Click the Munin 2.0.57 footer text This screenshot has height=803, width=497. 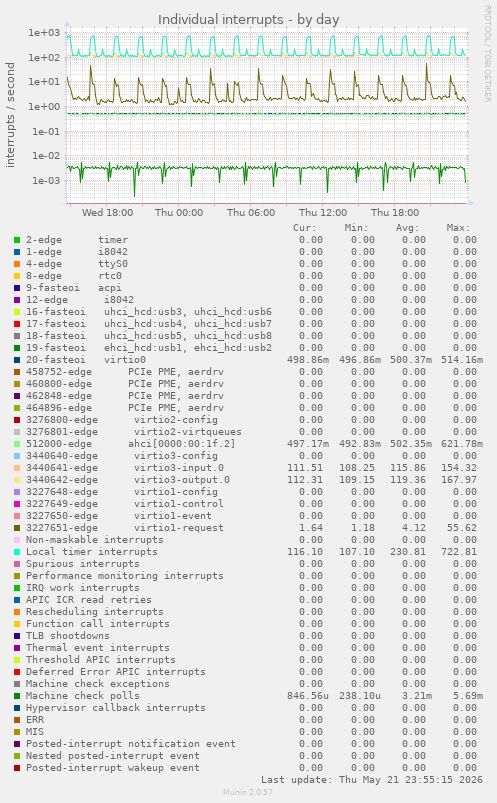click(248, 792)
